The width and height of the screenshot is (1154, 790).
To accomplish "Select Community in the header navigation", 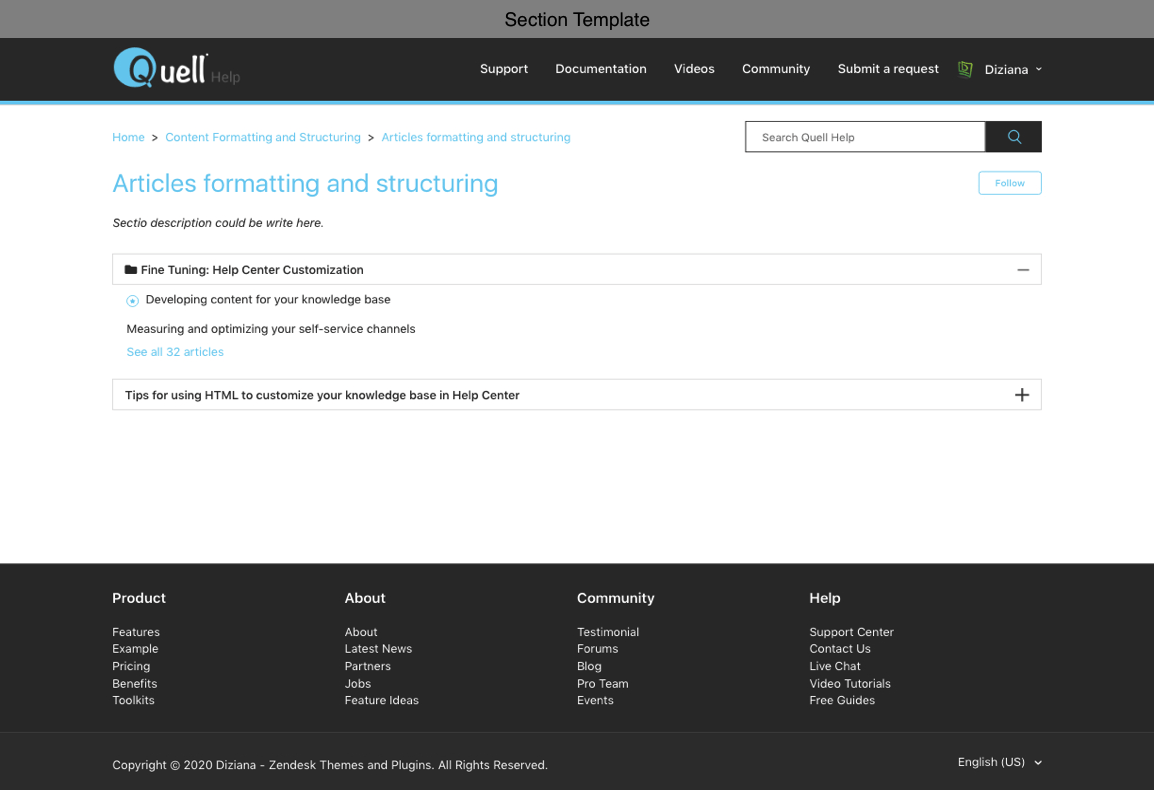I will click(x=775, y=69).
